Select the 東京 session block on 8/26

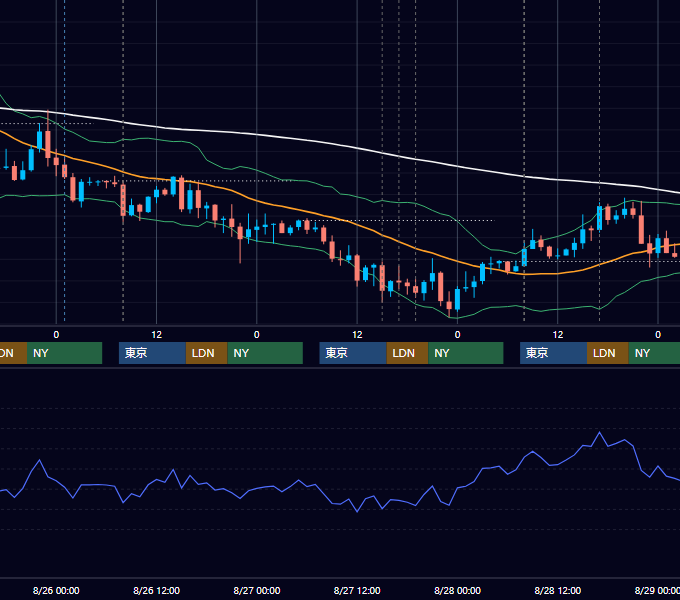[152, 353]
